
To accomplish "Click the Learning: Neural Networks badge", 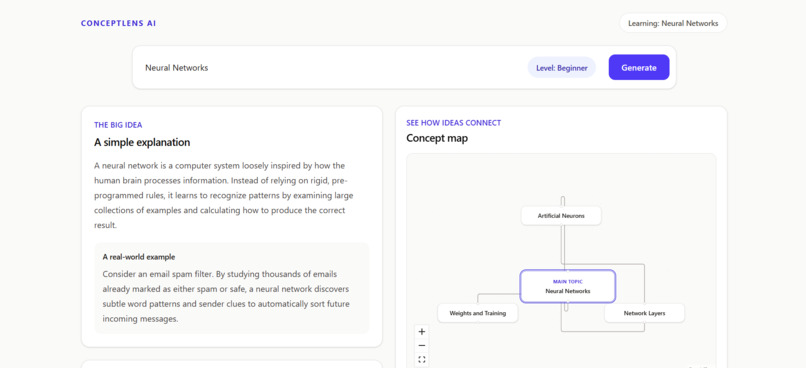I will click(673, 23).
